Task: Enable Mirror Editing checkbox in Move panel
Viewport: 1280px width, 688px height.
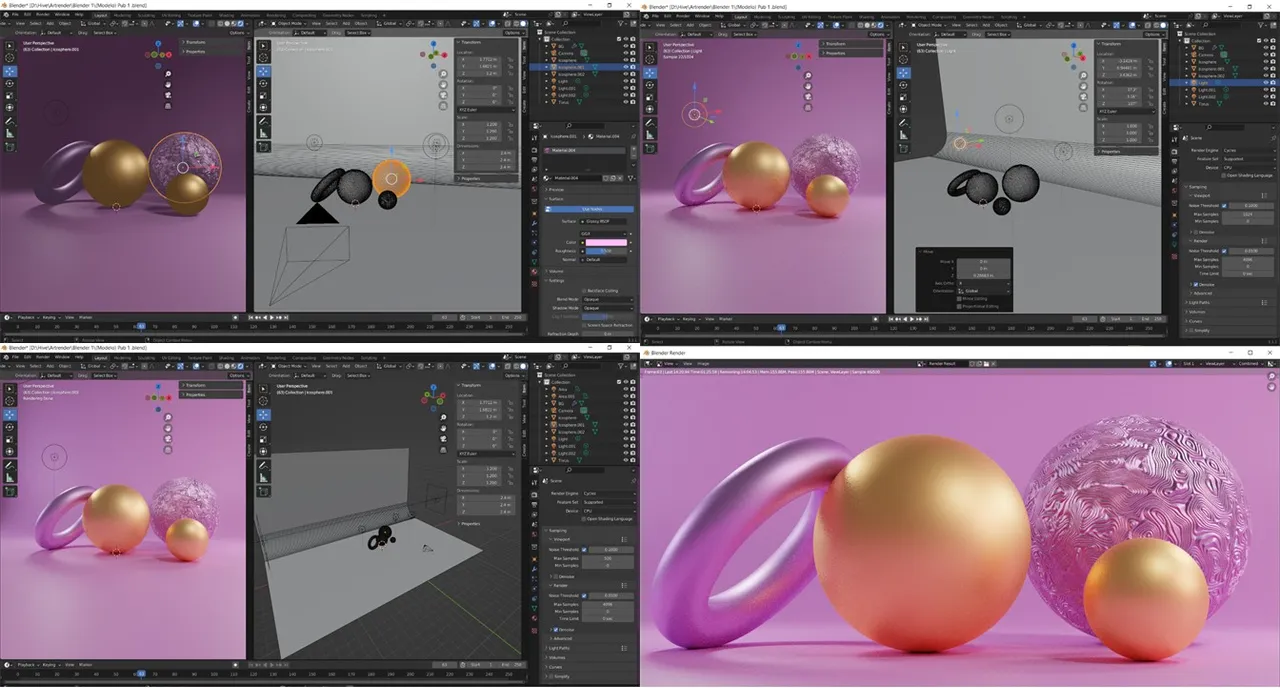Action: tap(959, 298)
